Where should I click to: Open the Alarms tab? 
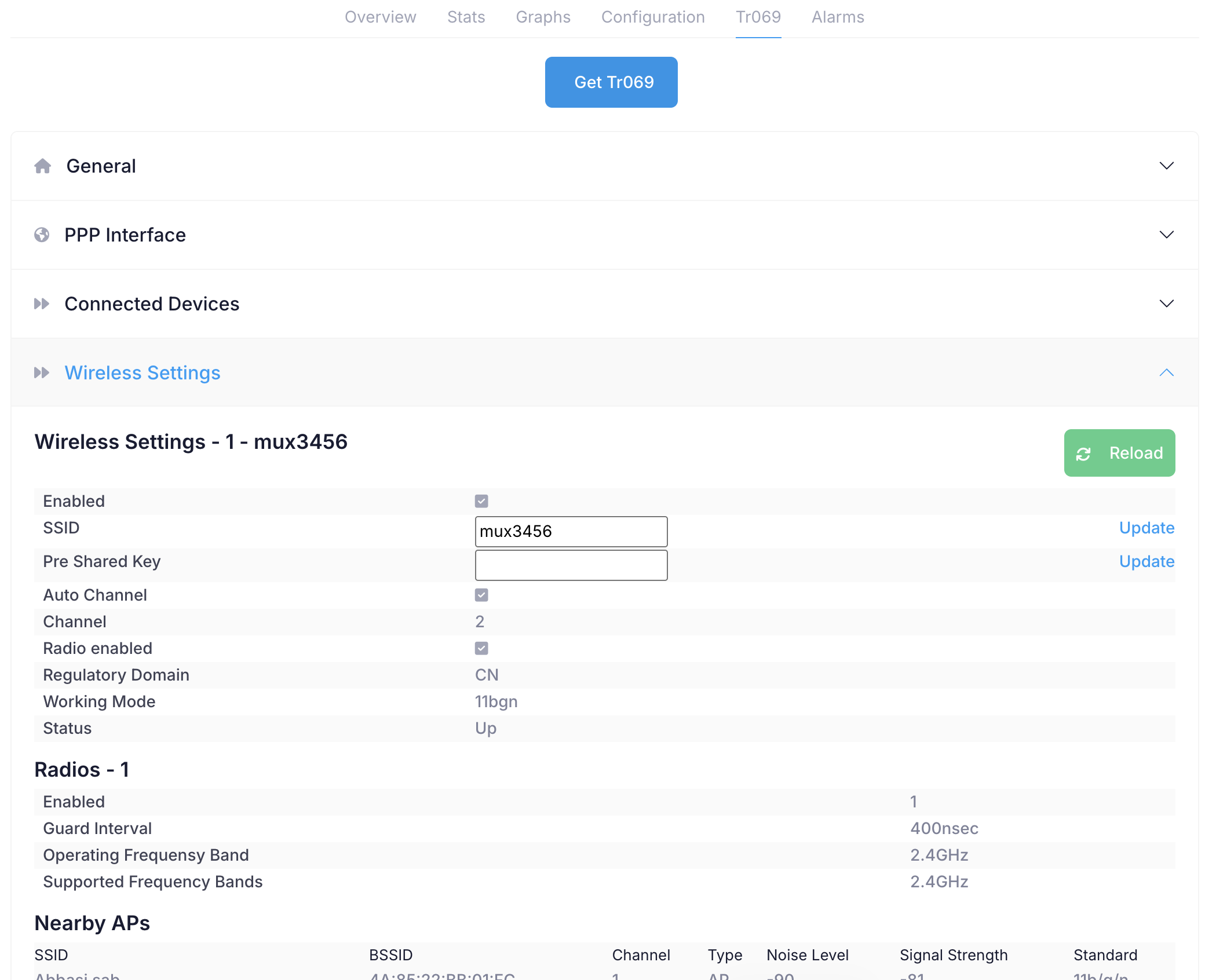click(x=838, y=17)
